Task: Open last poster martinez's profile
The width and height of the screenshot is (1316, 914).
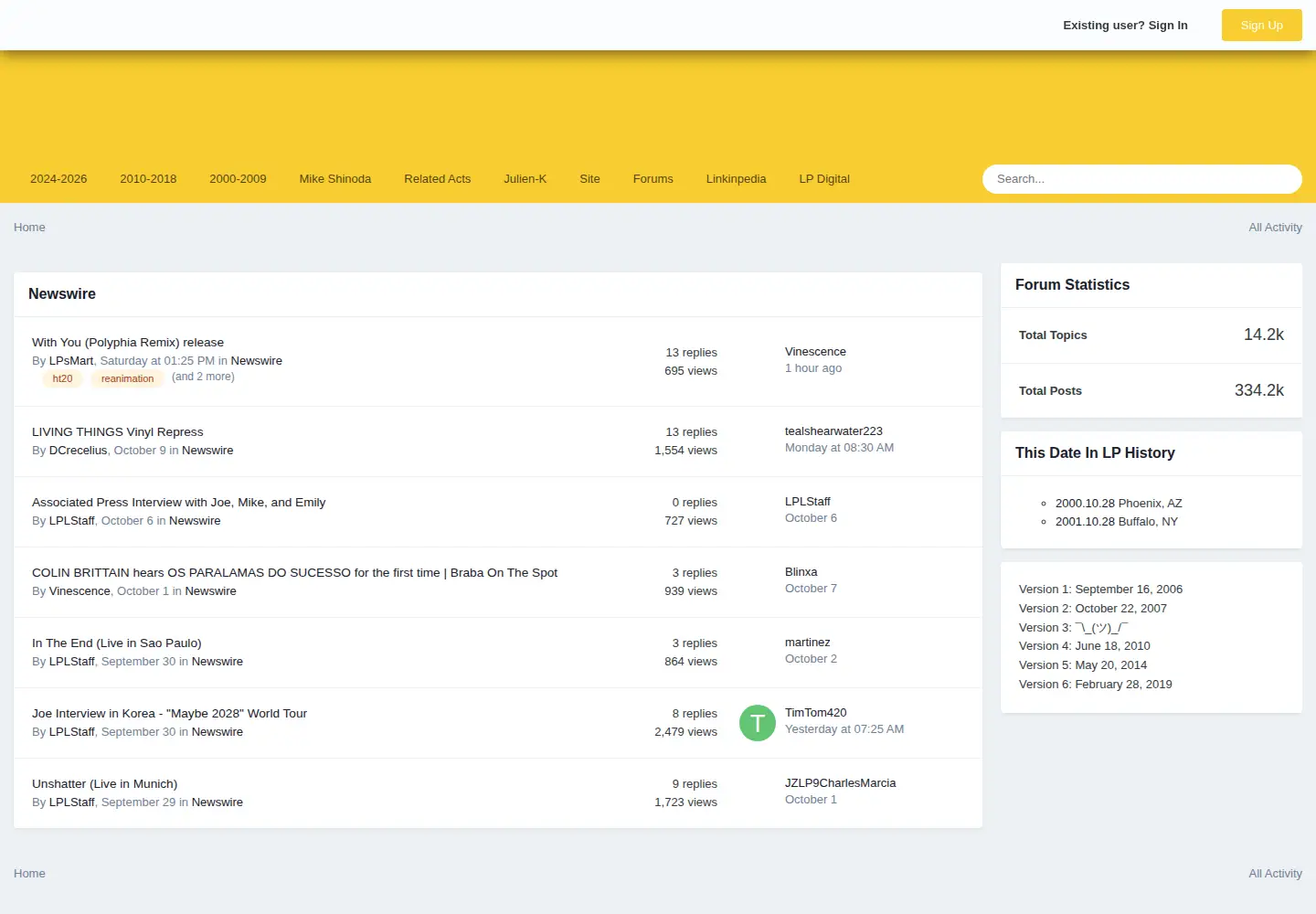Action: pyautogui.click(x=808, y=643)
